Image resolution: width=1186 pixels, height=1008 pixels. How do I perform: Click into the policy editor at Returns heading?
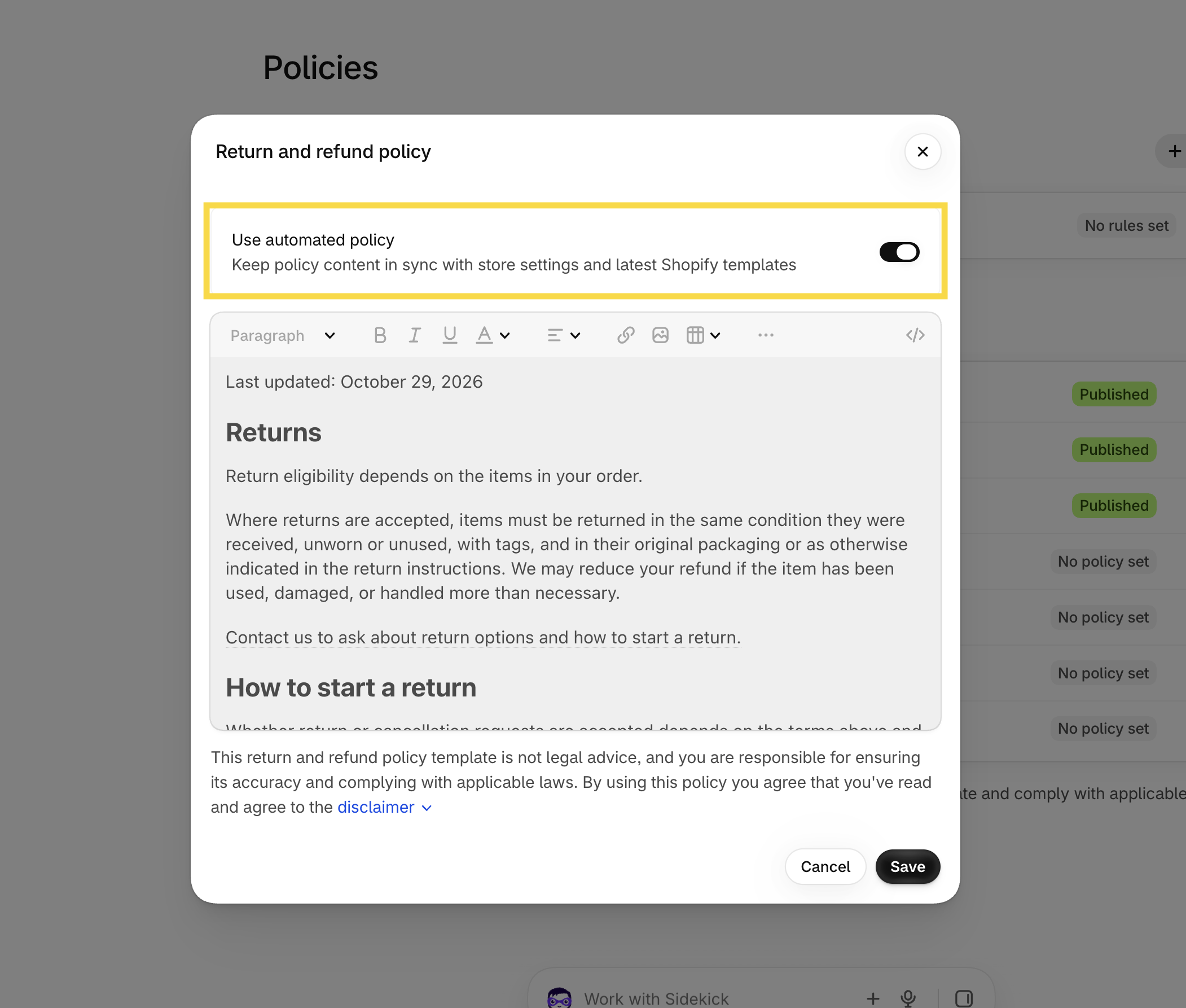pos(273,432)
